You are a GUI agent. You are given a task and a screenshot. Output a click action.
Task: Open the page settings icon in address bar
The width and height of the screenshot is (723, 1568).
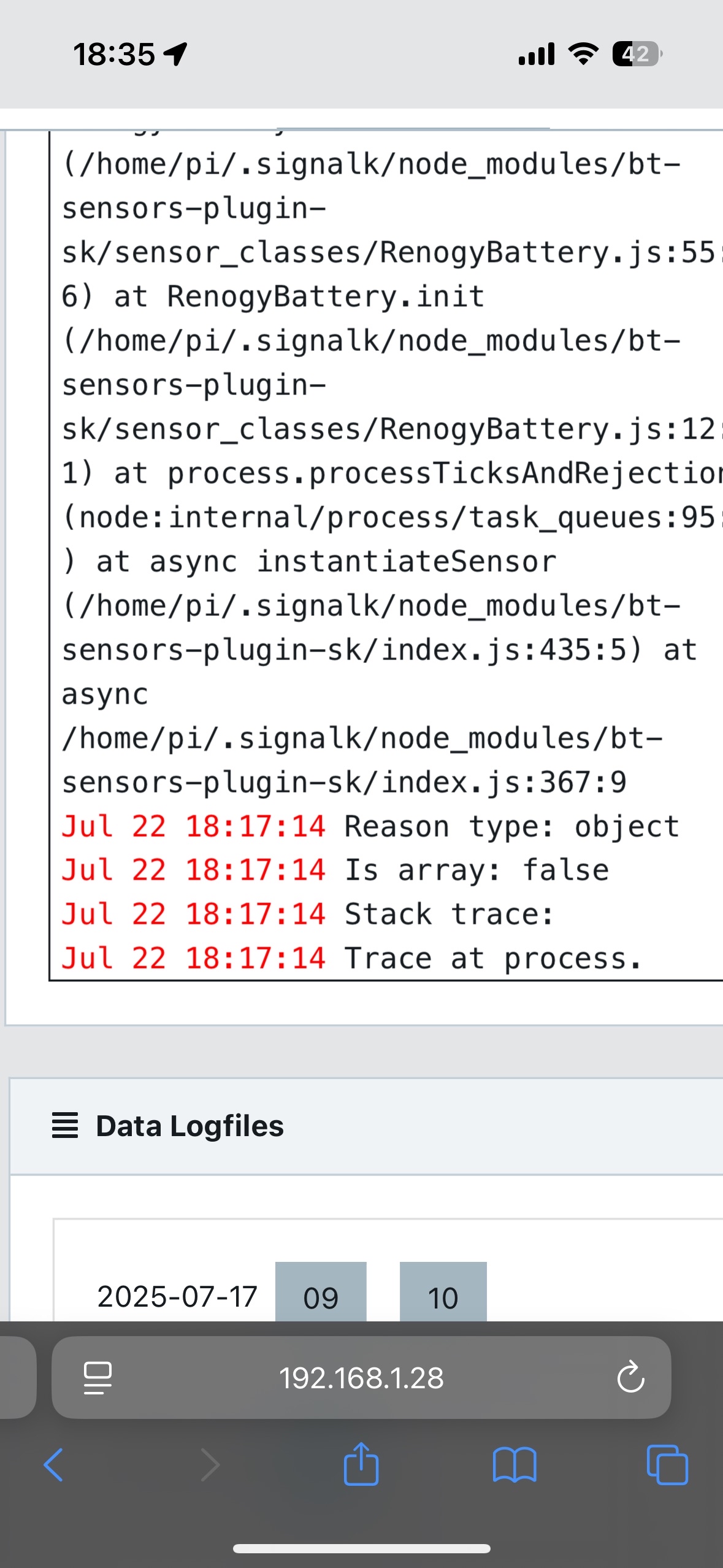click(x=98, y=1378)
